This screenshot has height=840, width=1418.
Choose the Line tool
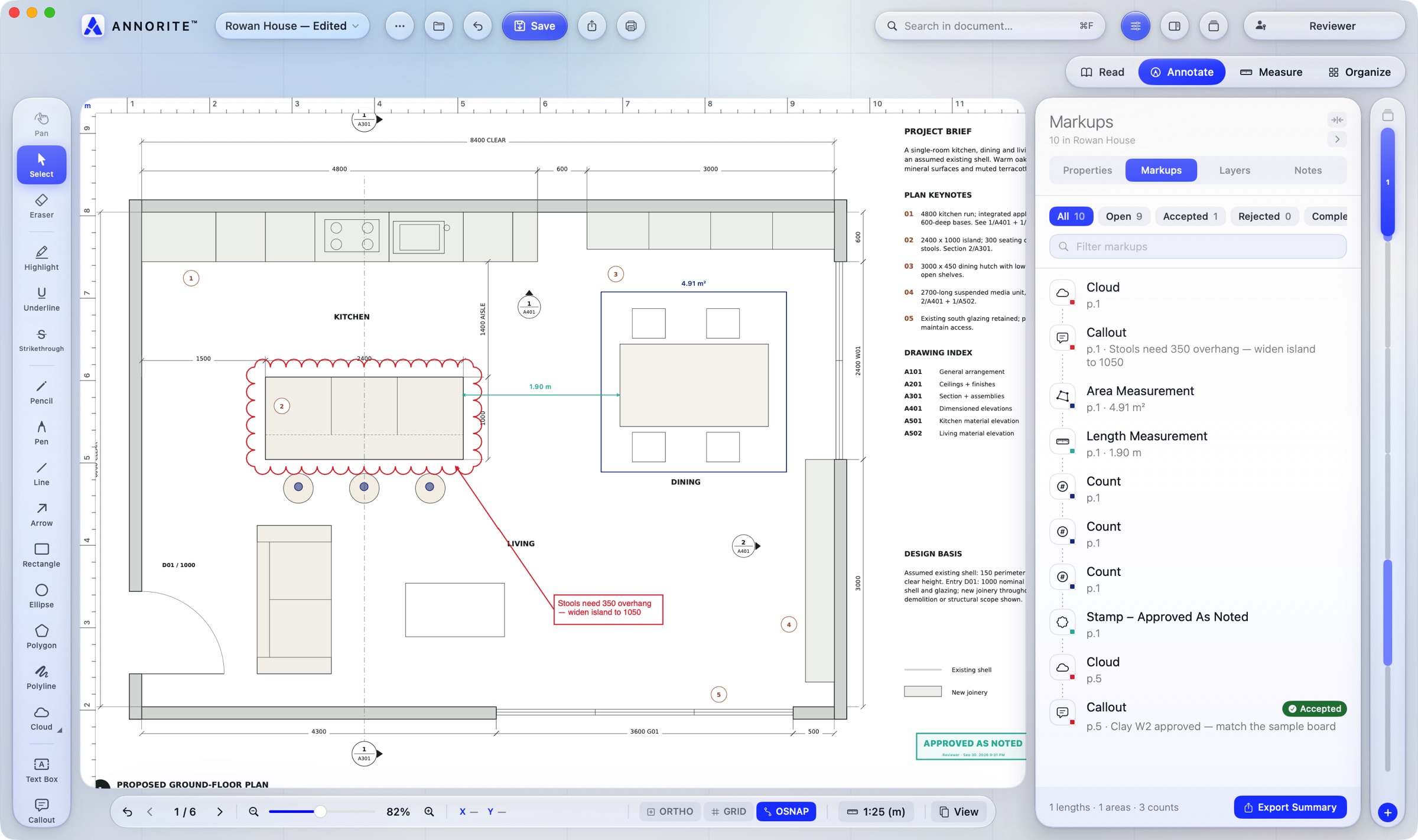(41, 474)
